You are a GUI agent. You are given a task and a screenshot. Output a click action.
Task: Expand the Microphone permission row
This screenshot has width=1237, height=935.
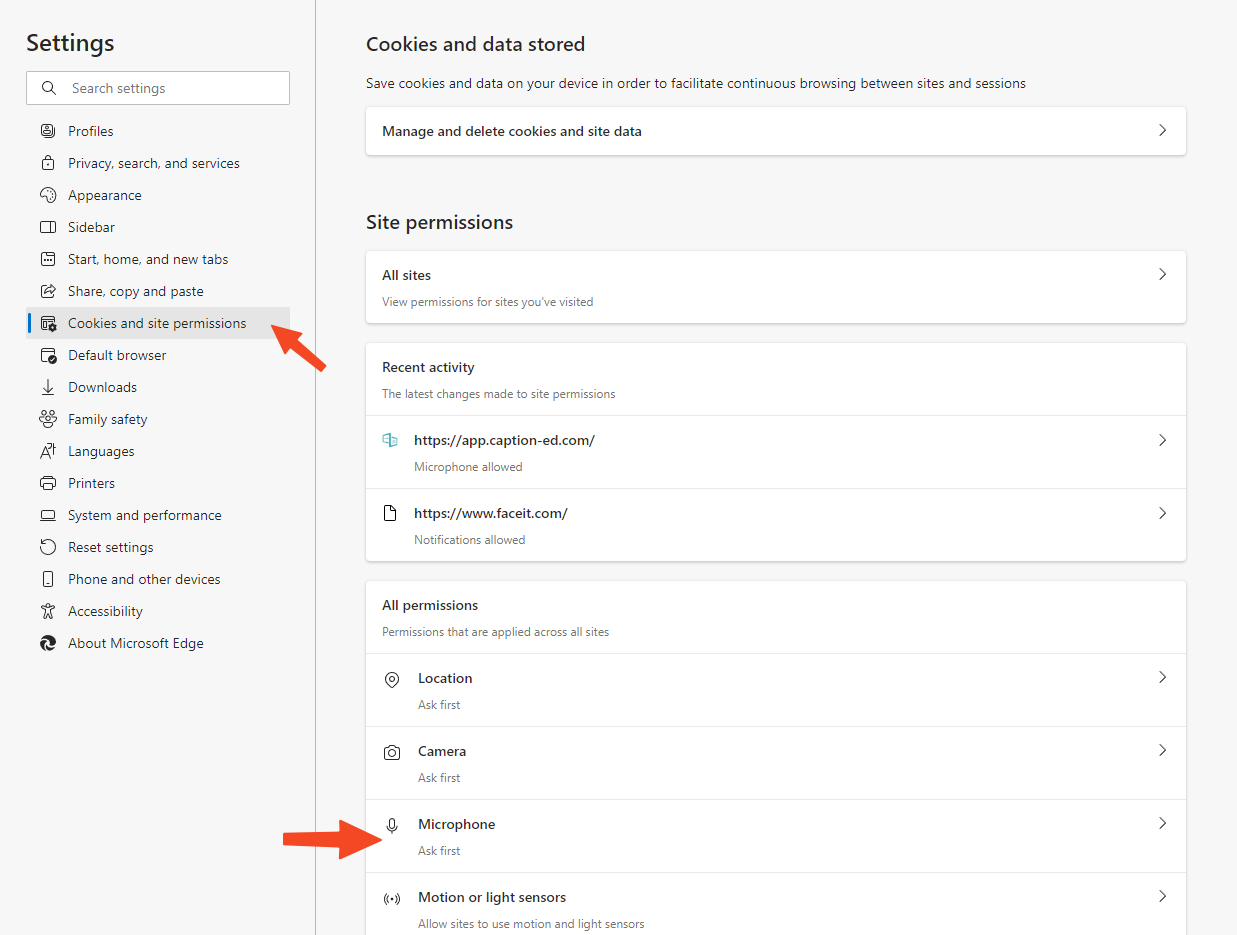coord(1162,823)
